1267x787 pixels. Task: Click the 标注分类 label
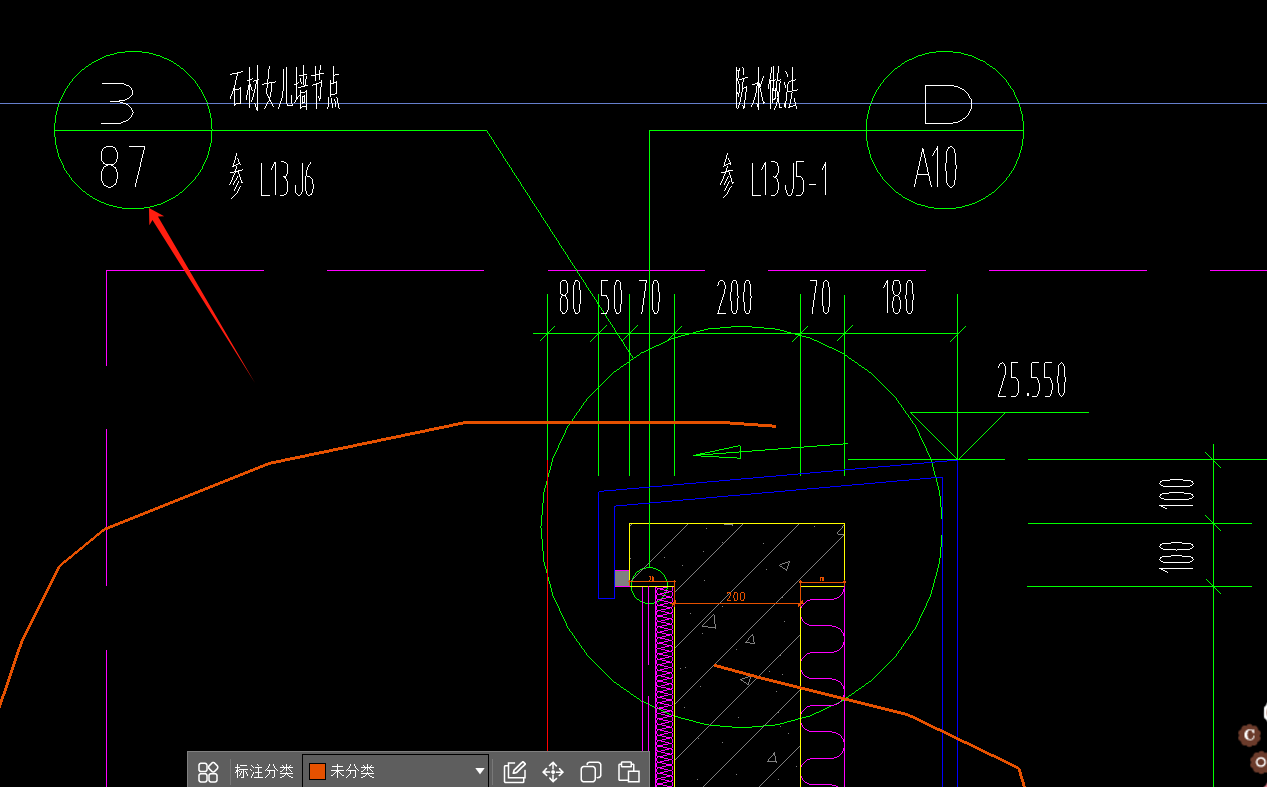(x=264, y=771)
